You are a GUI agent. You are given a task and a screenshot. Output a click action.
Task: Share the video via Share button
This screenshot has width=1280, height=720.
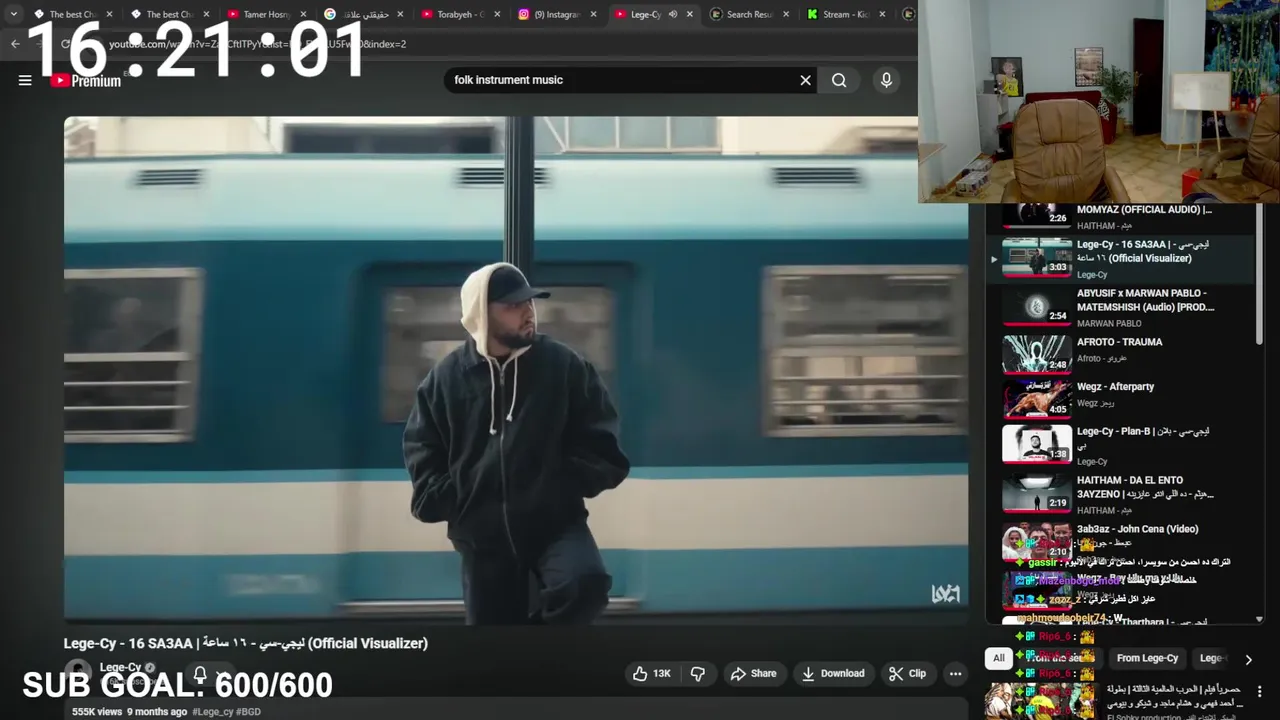(x=753, y=674)
